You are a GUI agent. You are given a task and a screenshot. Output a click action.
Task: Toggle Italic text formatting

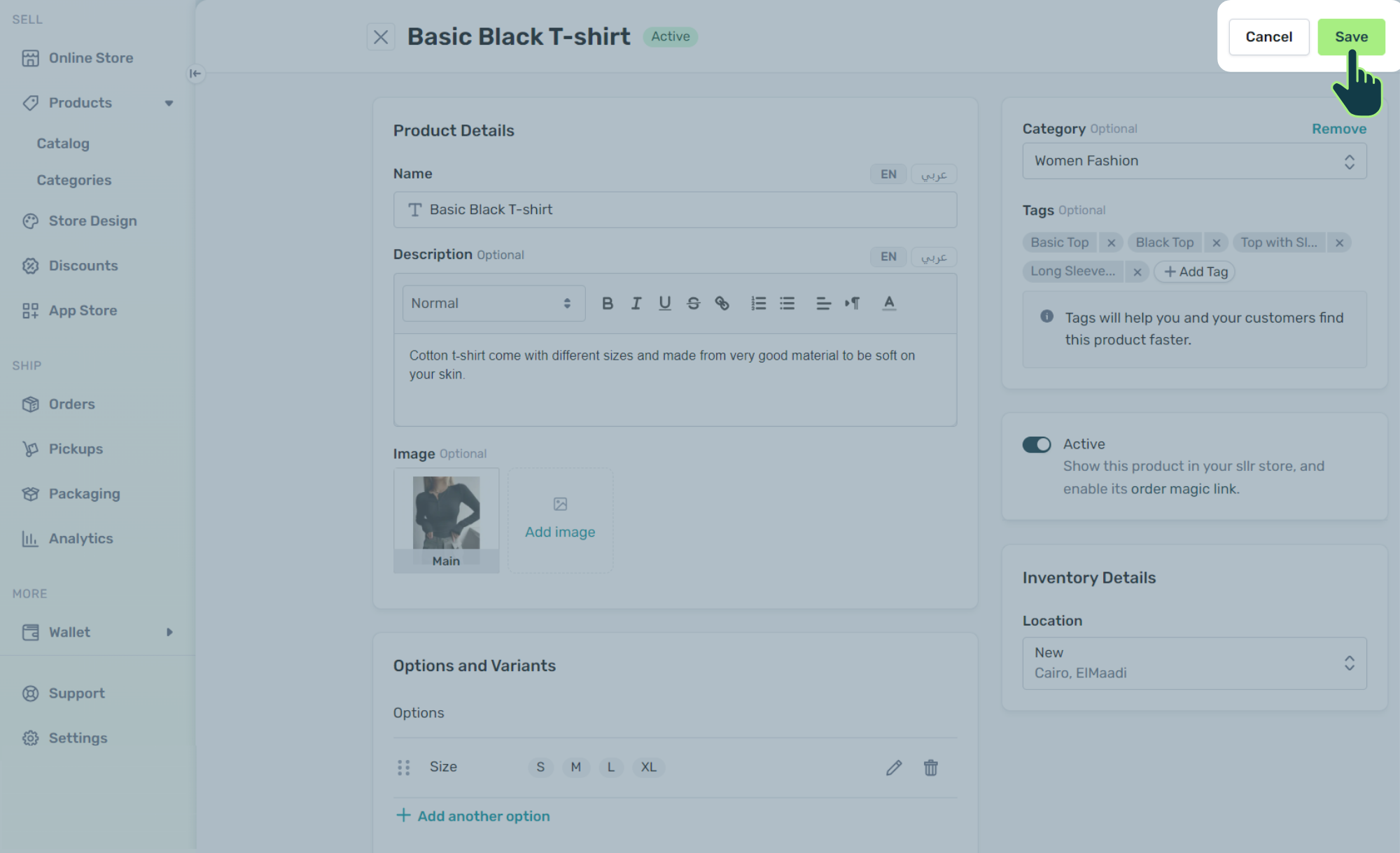click(x=636, y=303)
